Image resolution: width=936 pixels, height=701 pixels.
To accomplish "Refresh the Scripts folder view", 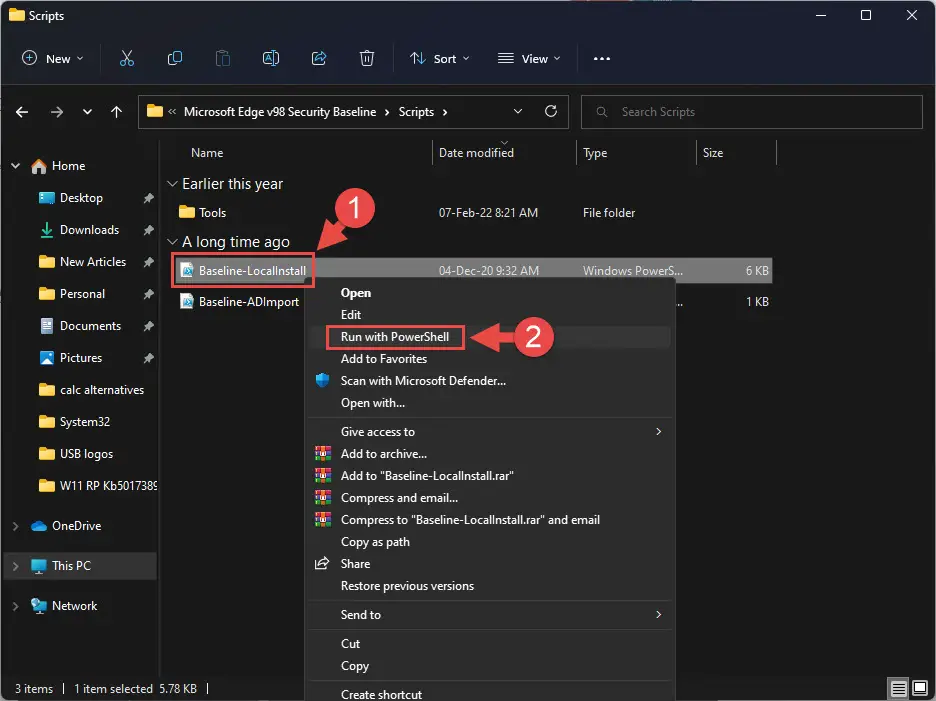I will [x=551, y=111].
